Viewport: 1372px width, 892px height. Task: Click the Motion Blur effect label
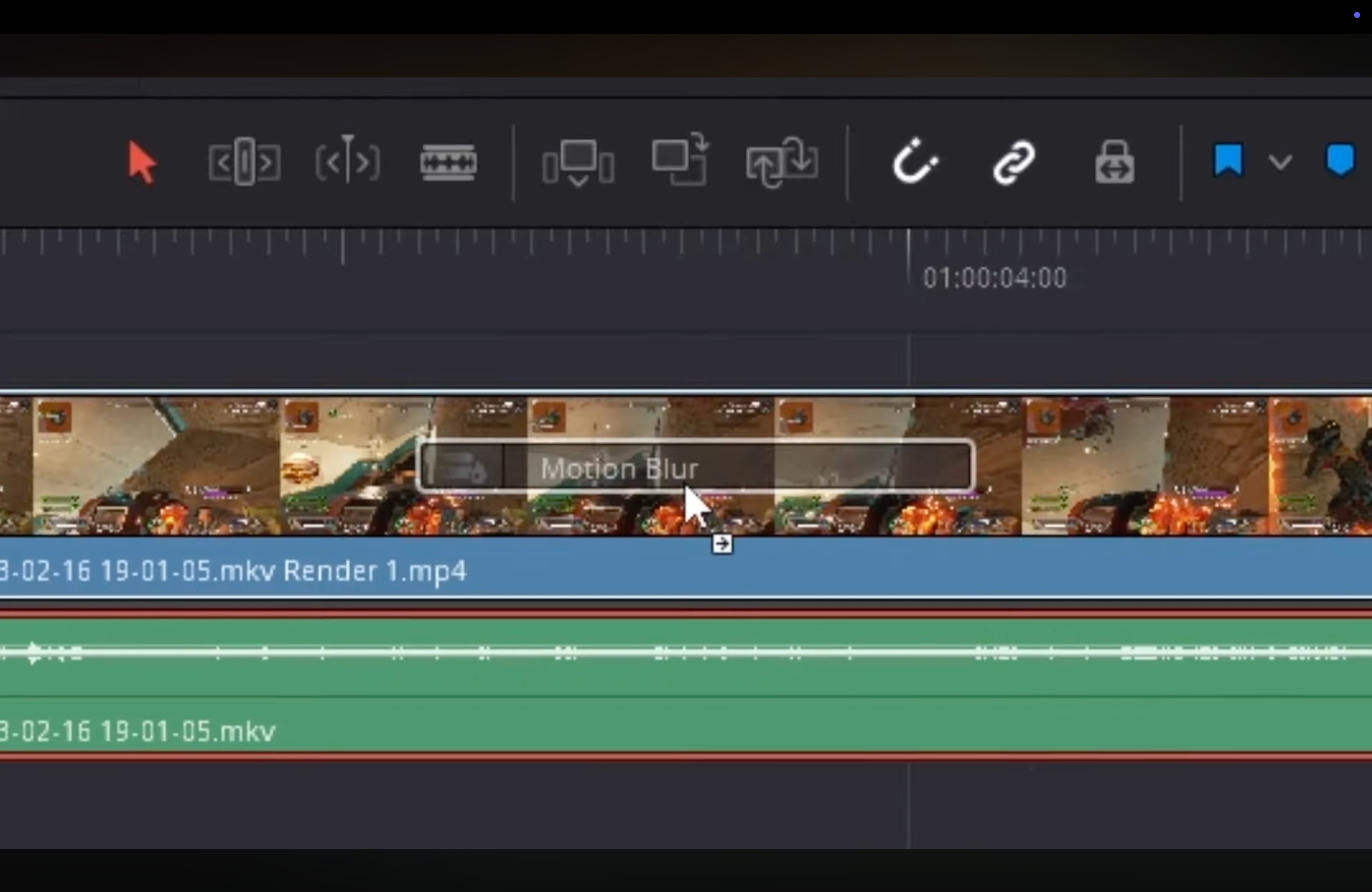pos(619,468)
